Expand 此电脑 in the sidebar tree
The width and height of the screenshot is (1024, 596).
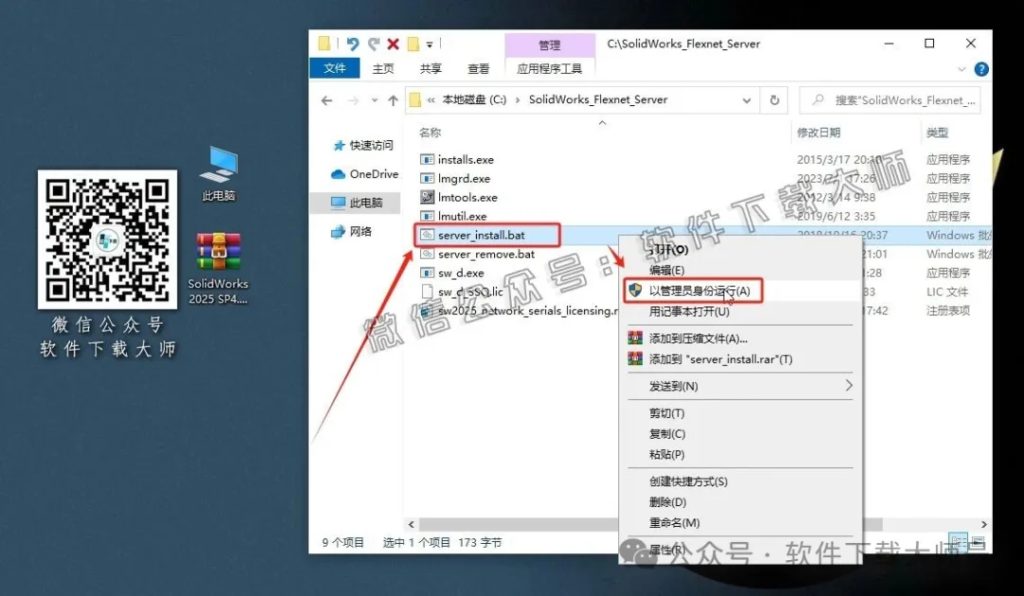(x=321, y=203)
